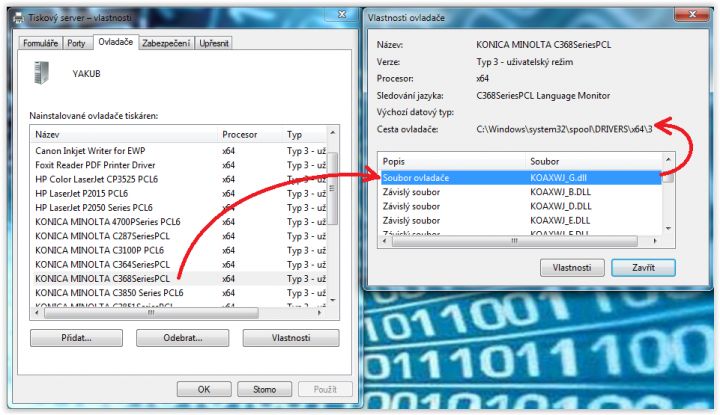The height and width of the screenshot is (415, 720).
Task: Select HP LaserJet P2015 PCL6 driver
Action: [180, 193]
